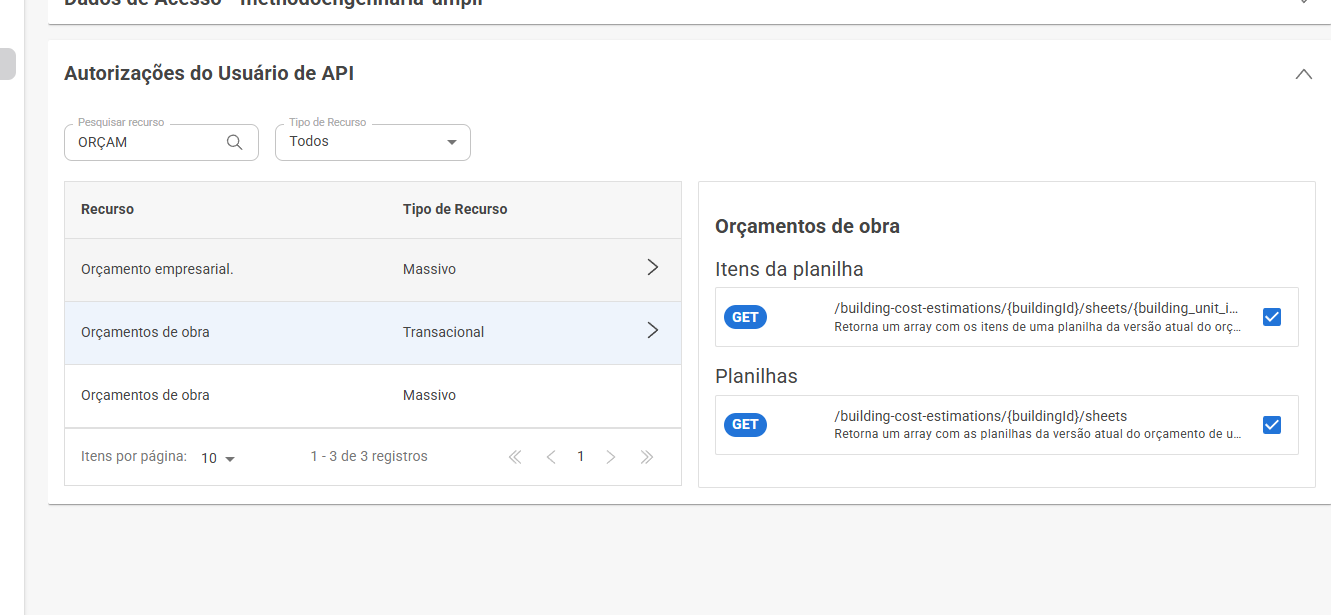Click the search magnifier icon in Pesquisar recurso

pyautogui.click(x=235, y=142)
